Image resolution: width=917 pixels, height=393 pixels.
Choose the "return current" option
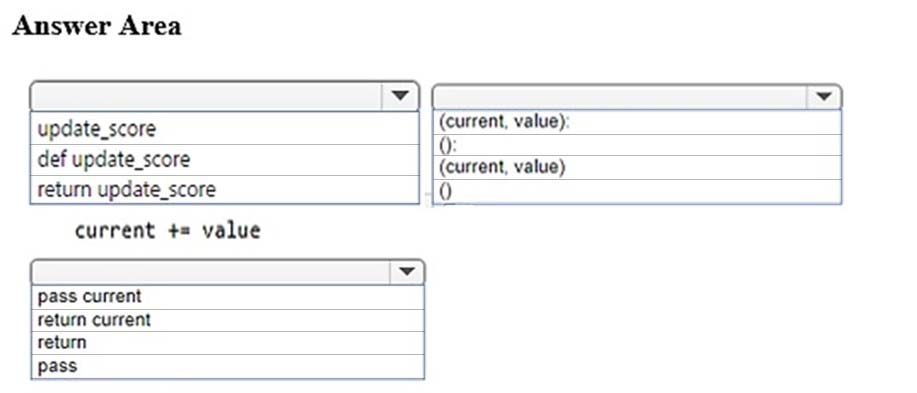coord(227,320)
